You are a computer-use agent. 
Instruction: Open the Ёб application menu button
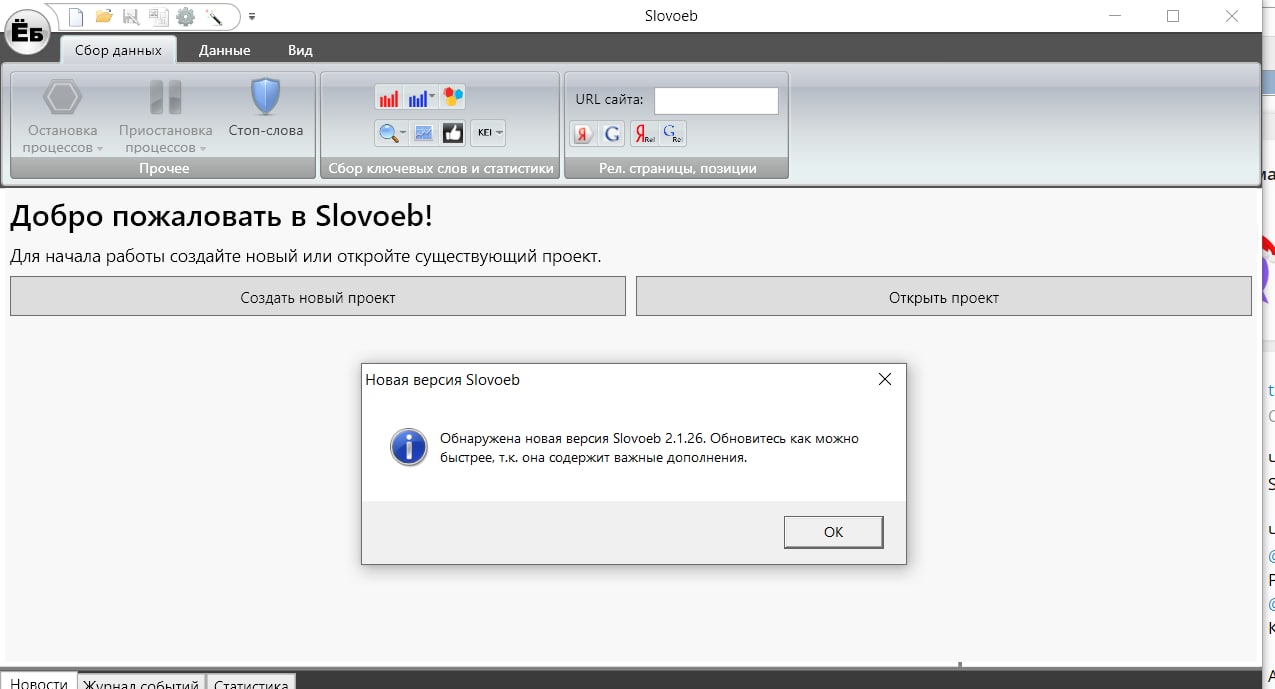28,34
